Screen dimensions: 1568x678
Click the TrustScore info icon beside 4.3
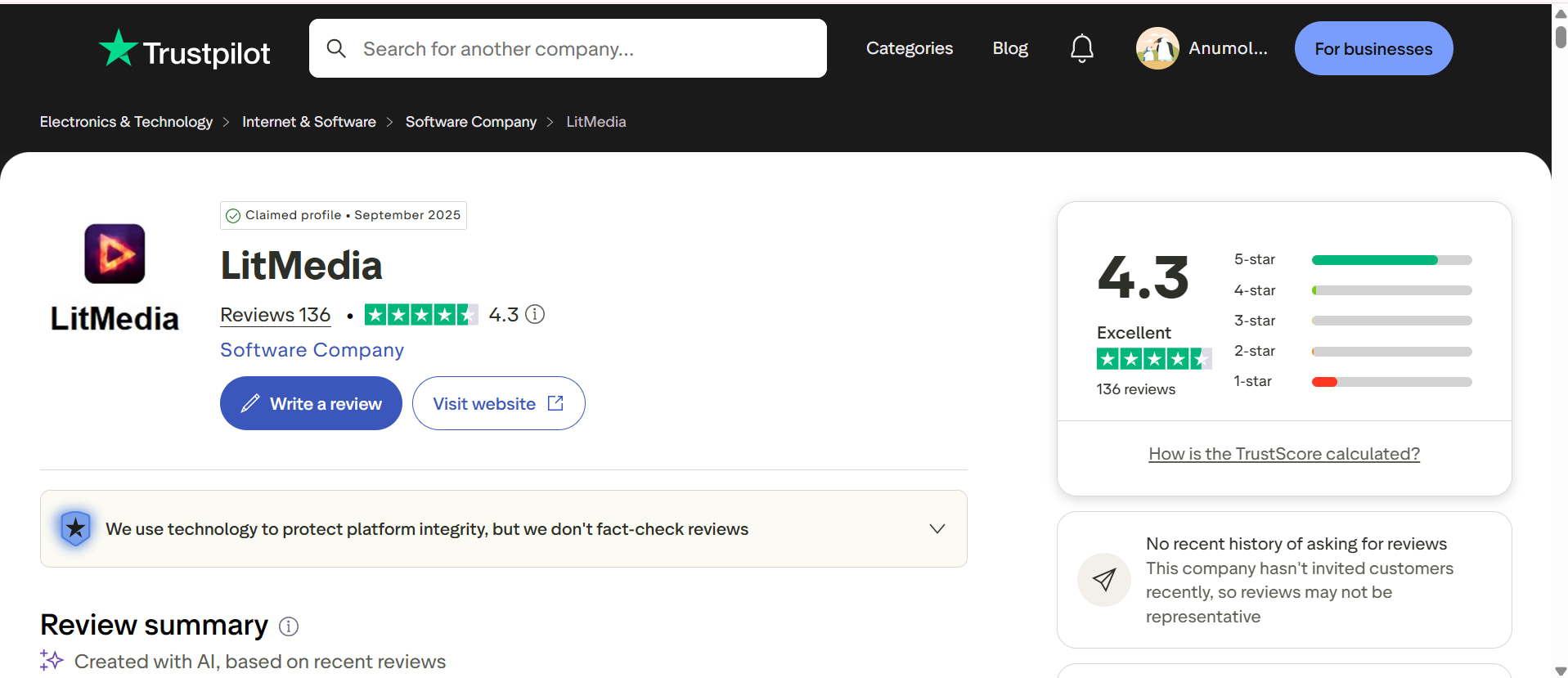[x=535, y=314]
